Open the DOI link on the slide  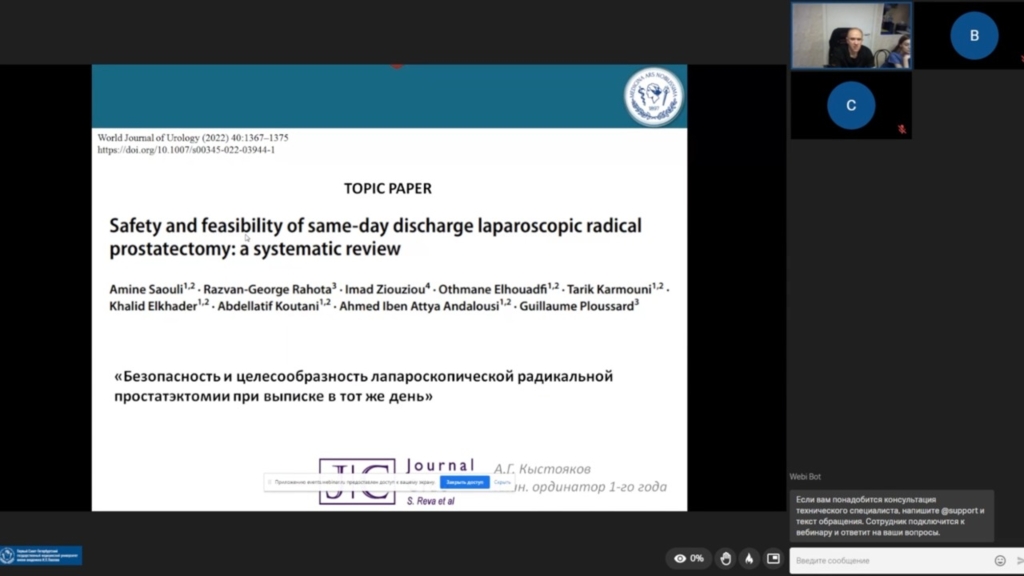coord(186,150)
